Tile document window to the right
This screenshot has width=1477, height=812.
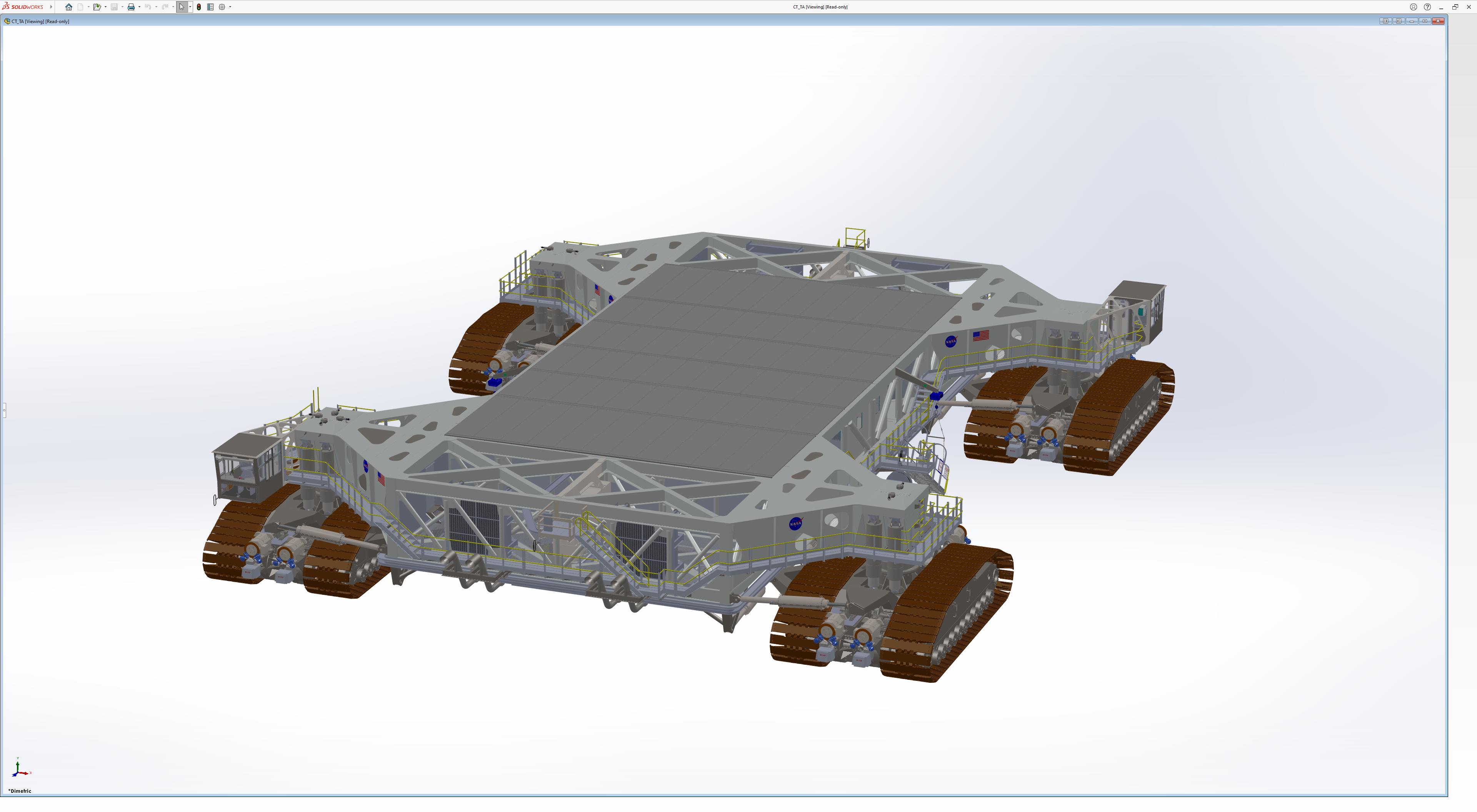[x=1399, y=21]
